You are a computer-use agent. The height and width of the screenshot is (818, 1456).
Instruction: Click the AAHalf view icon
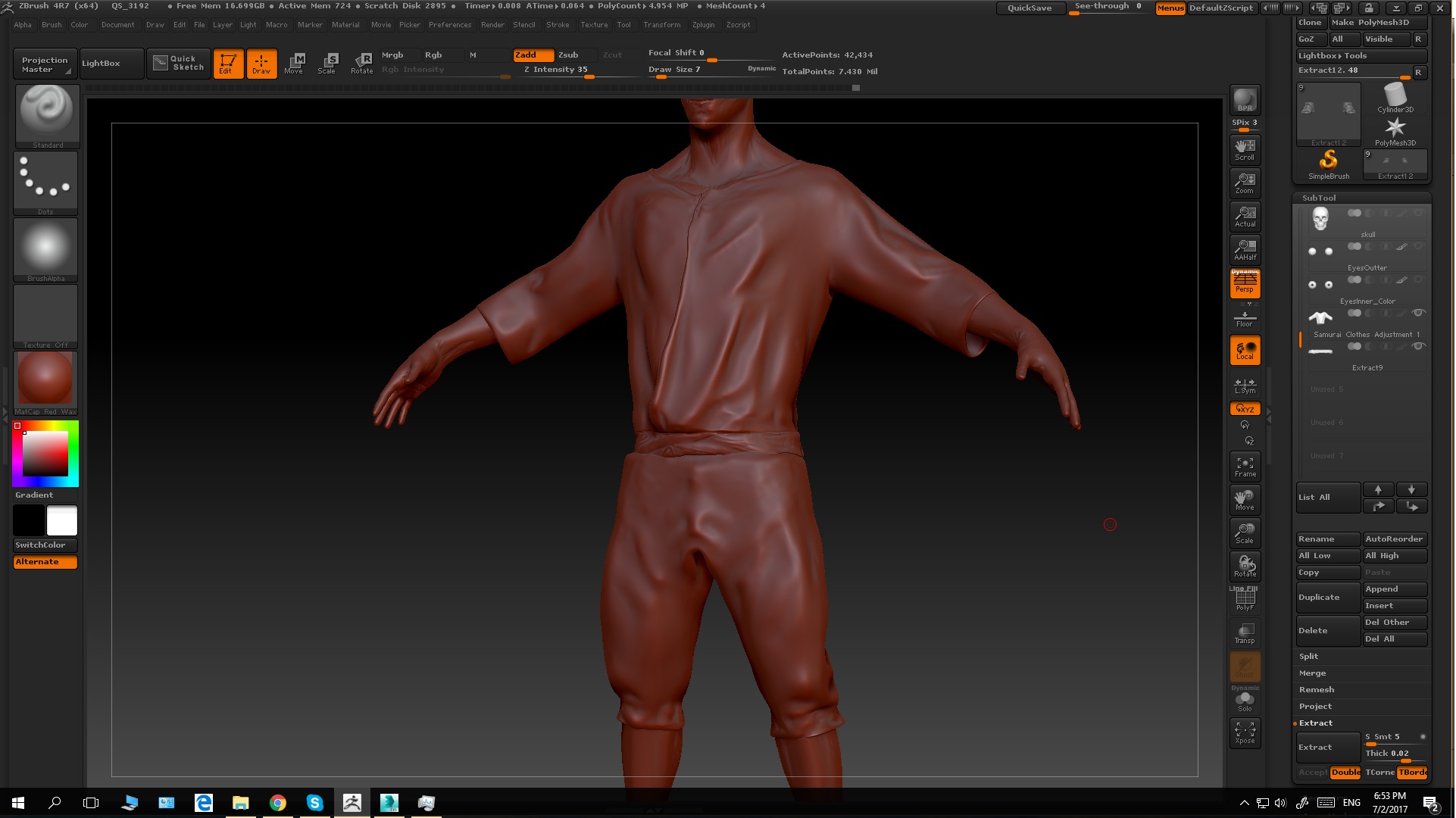[x=1246, y=249]
